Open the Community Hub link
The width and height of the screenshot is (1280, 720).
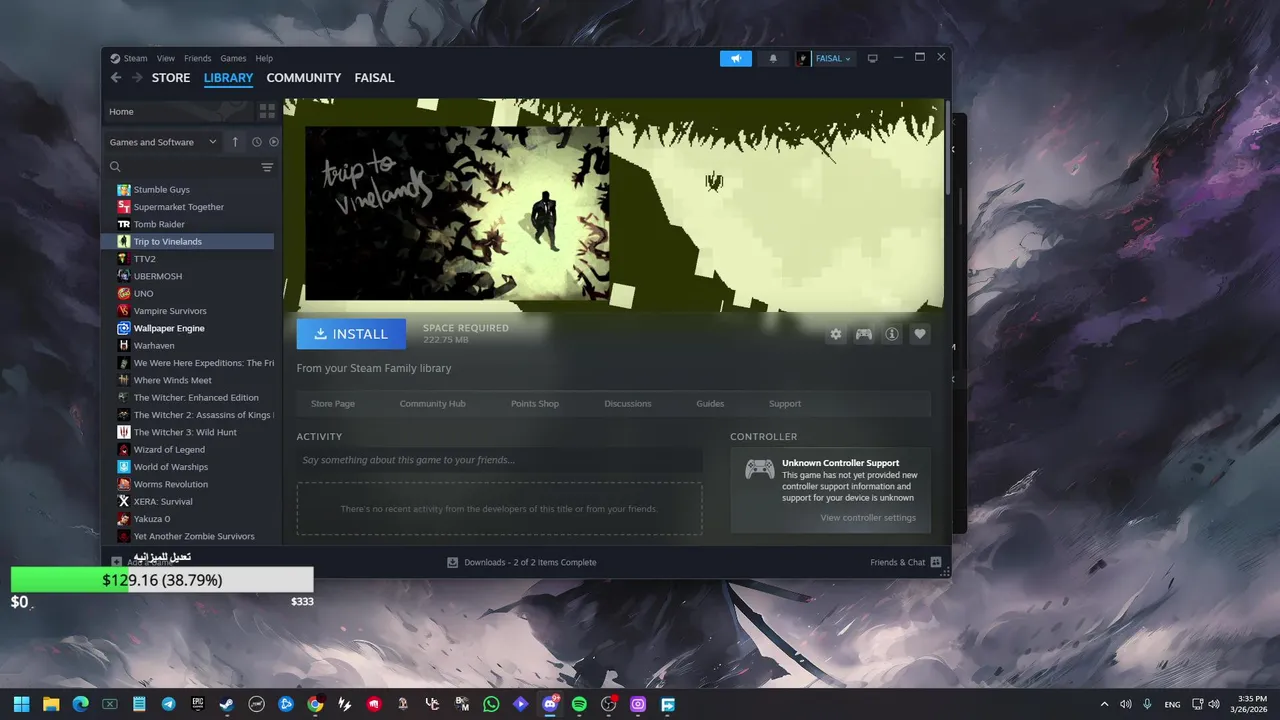(x=433, y=404)
